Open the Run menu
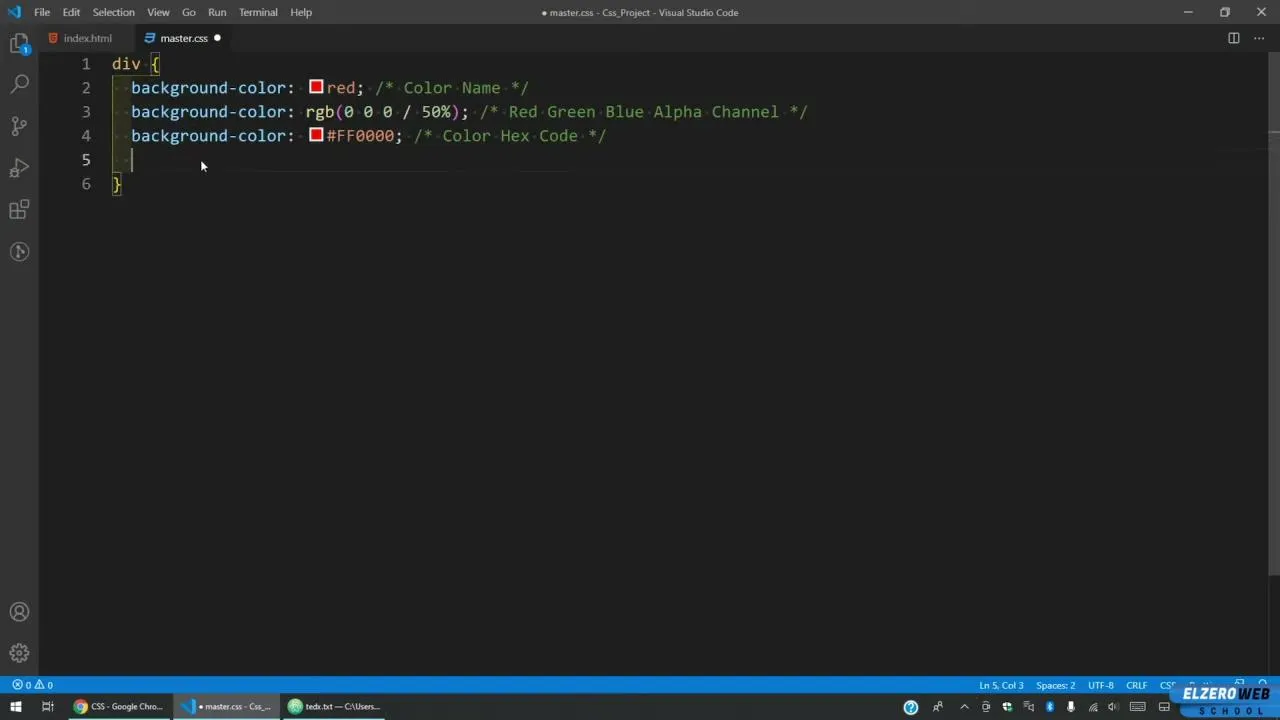Screen dimensions: 1280x720 point(217,12)
